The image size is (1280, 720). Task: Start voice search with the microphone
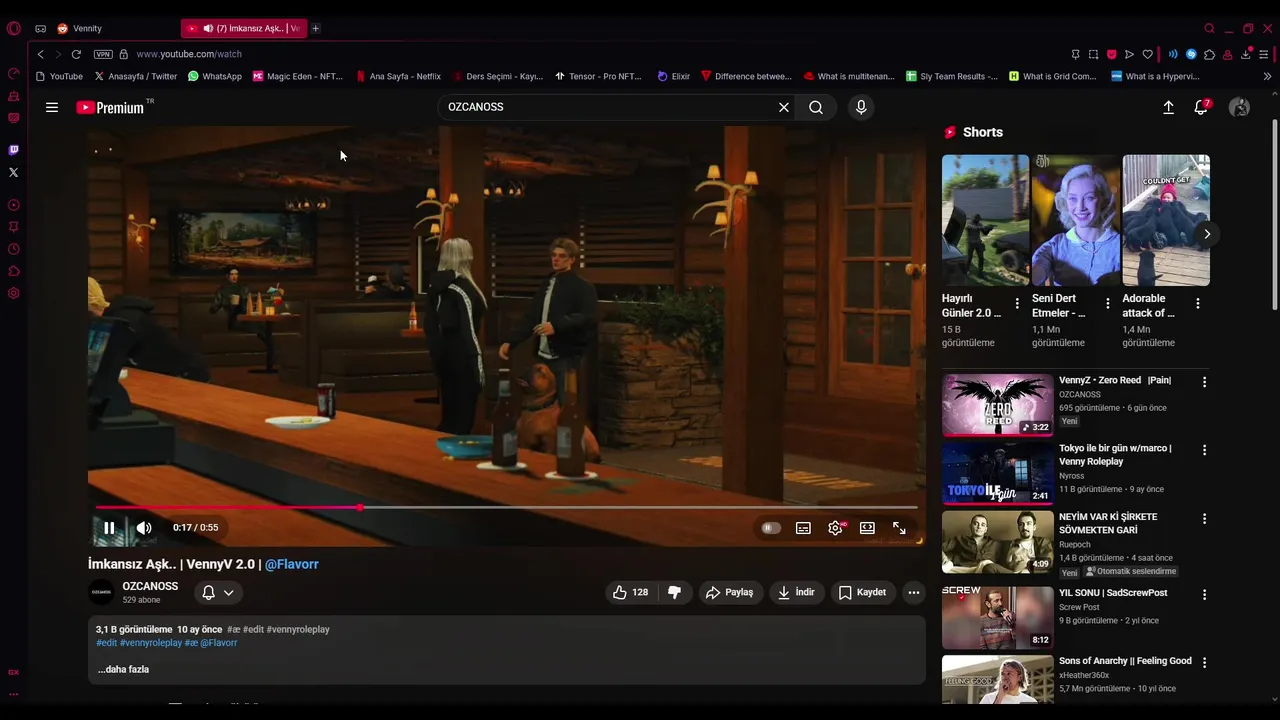point(861,107)
